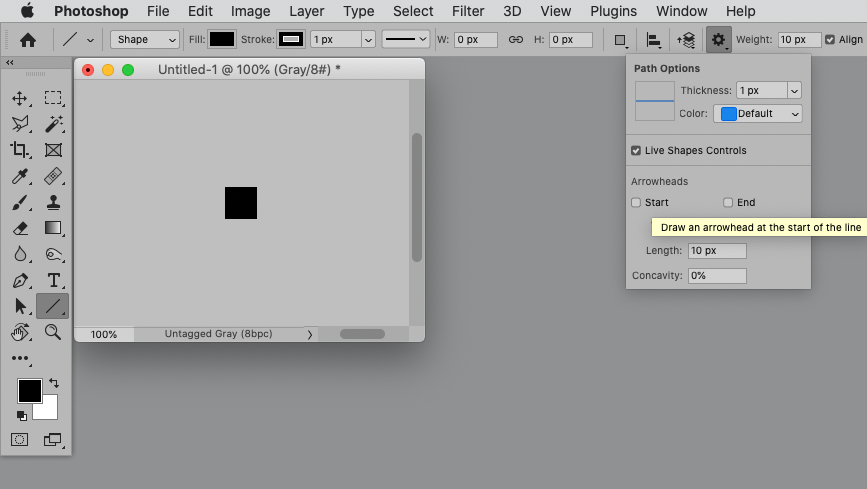Enable the End arrowhead checkbox

click(728, 202)
